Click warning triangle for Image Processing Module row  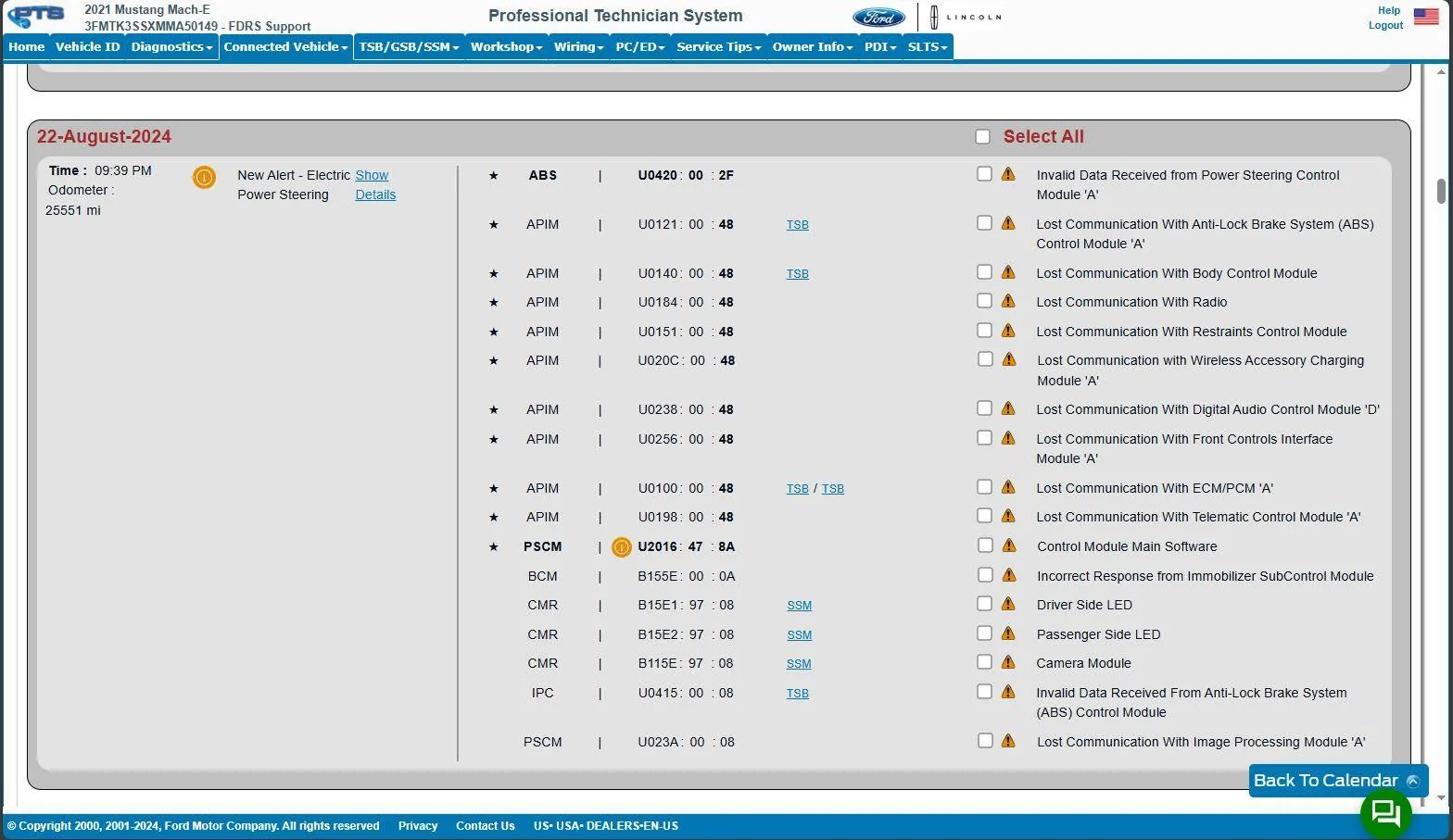click(1008, 741)
